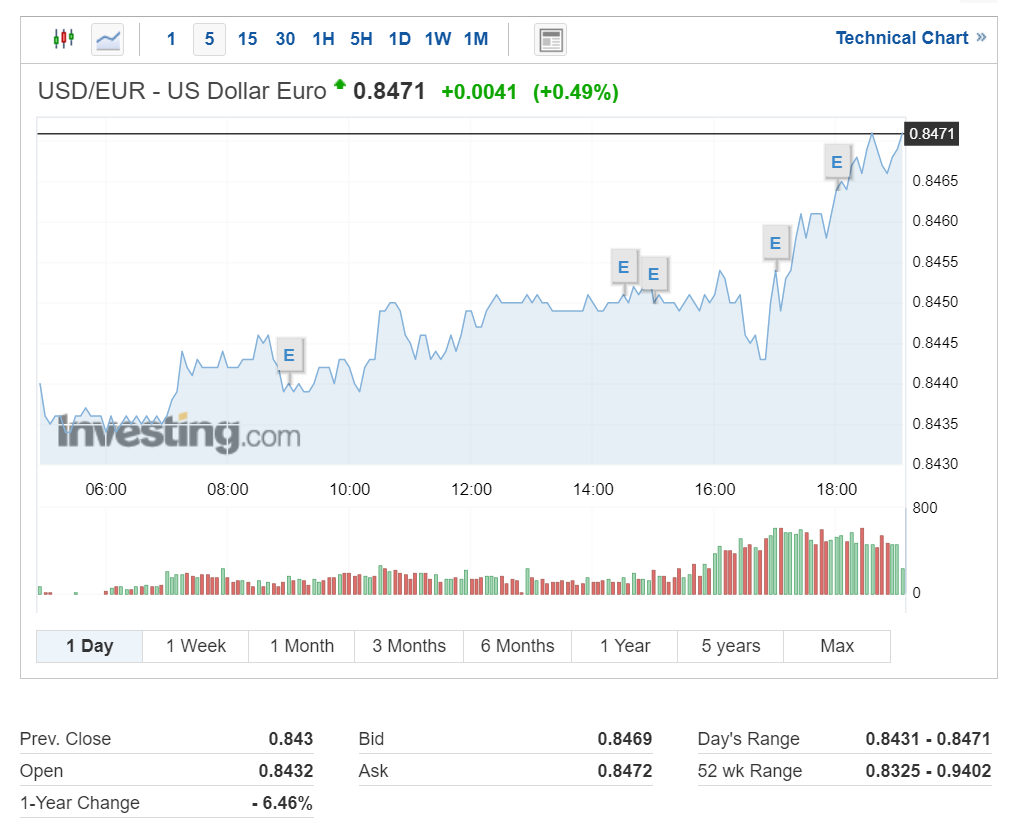
Task: Open economic event marker near 17:00
Action: (775, 243)
